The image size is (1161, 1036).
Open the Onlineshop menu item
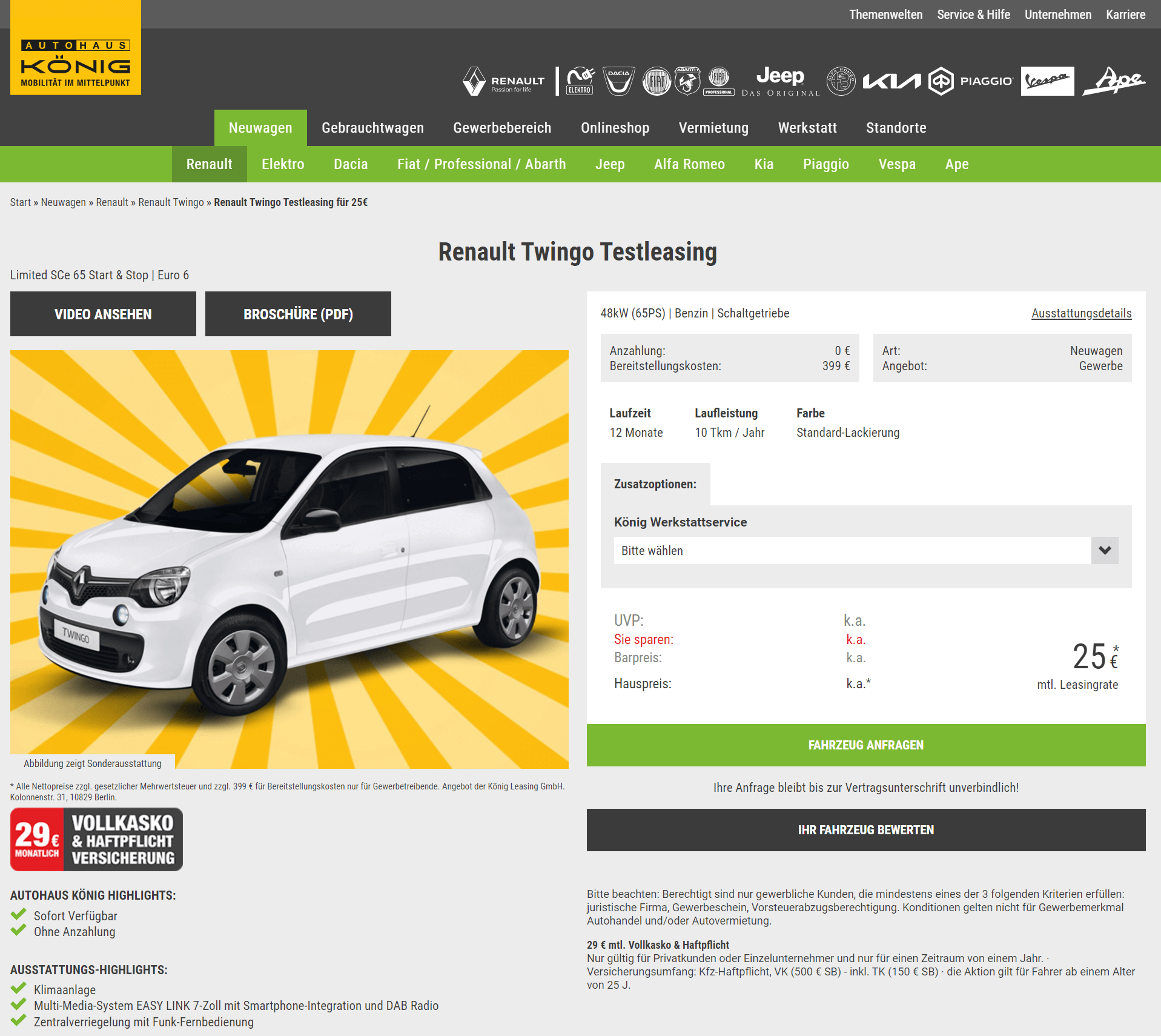pyautogui.click(x=615, y=128)
